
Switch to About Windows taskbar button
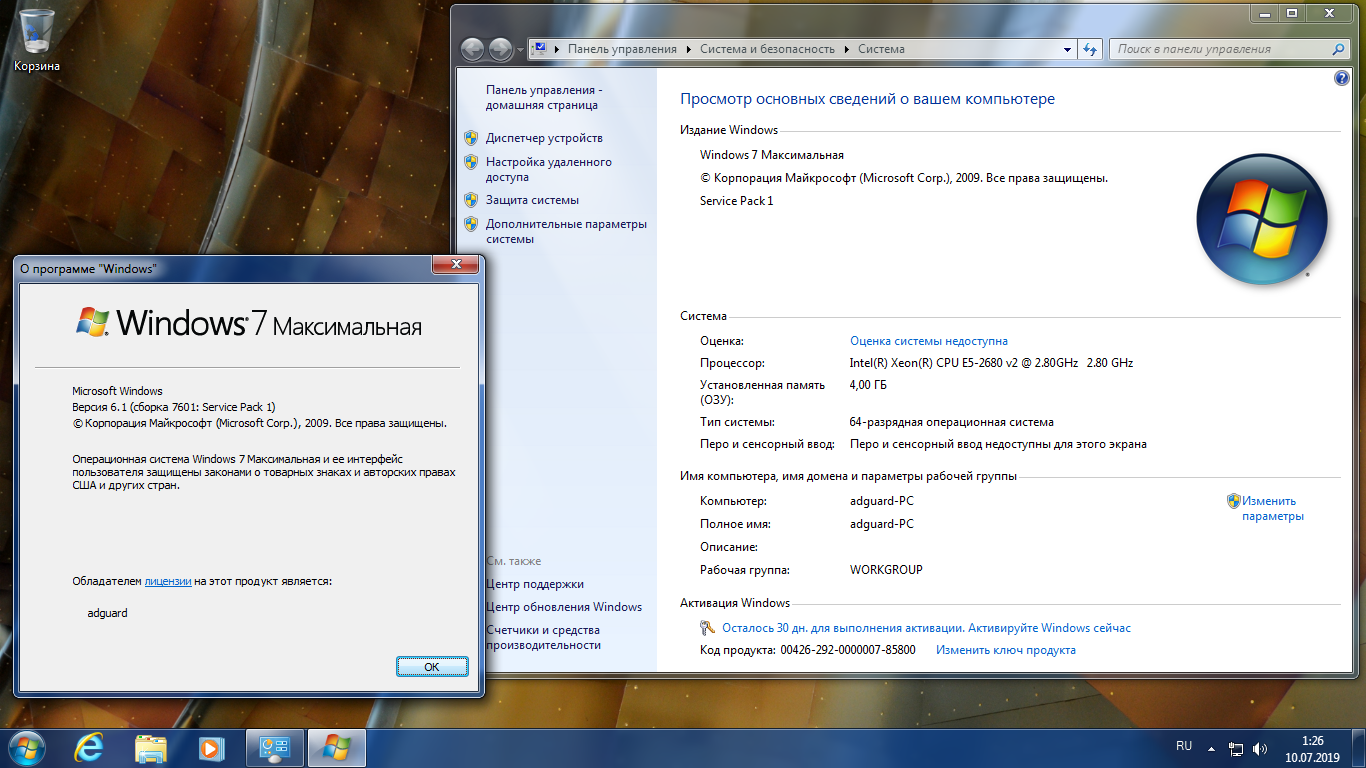tap(337, 748)
